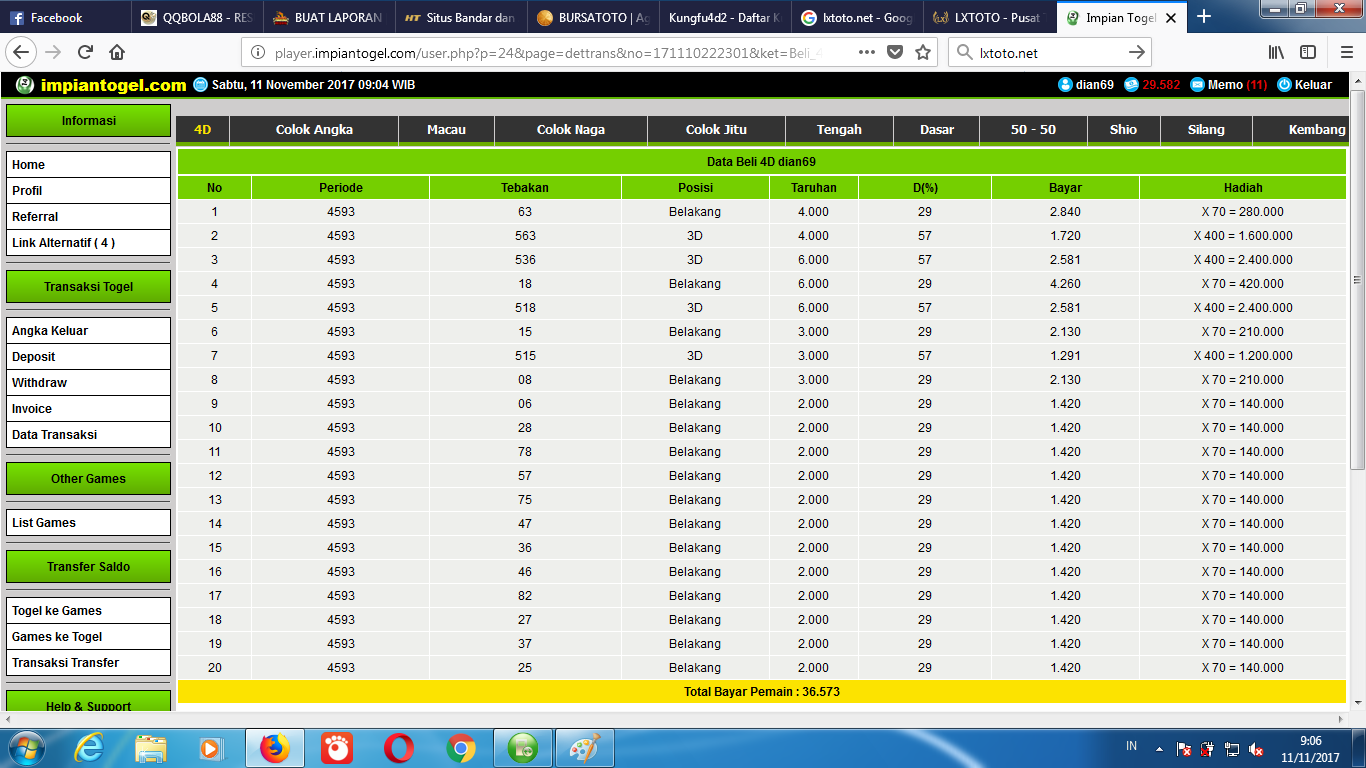Click the Memo envelope icon
The width and height of the screenshot is (1366, 768).
pos(1197,85)
